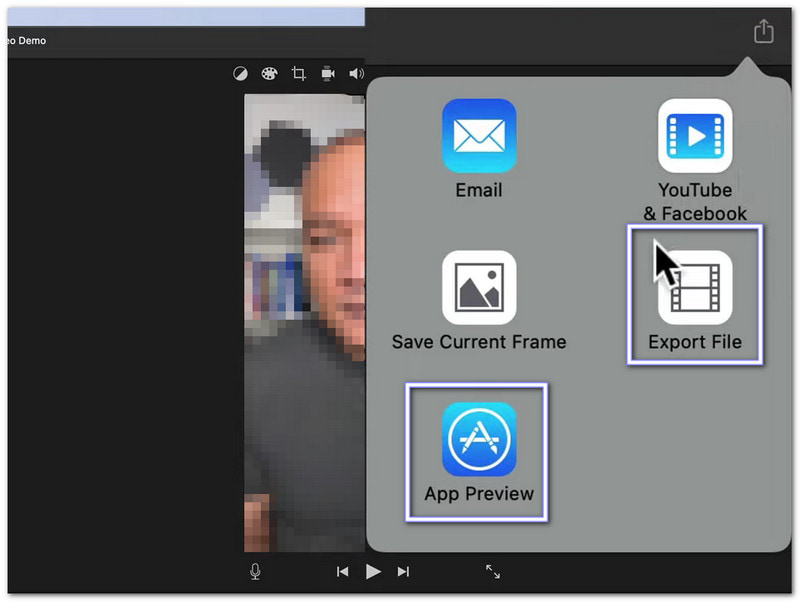Select the App Preview App Store icon

[x=479, y=440]
